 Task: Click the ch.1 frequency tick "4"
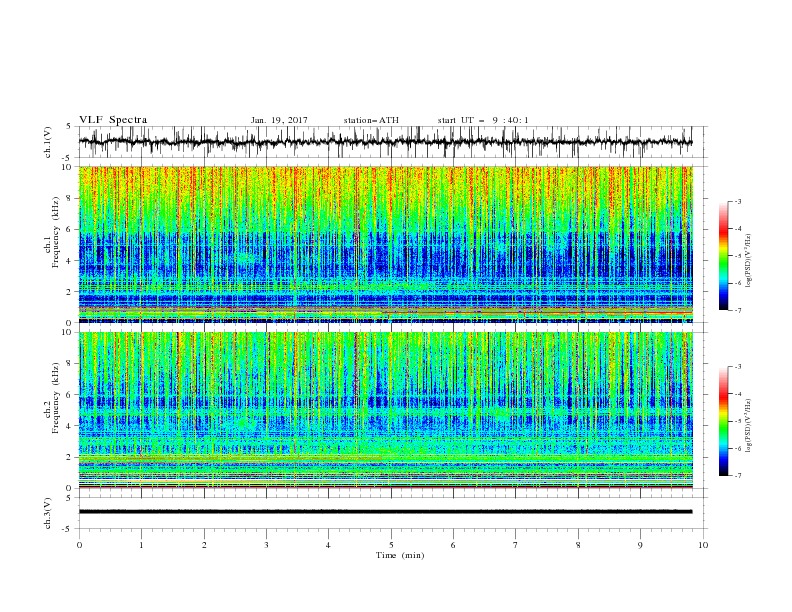pos(70,261)
